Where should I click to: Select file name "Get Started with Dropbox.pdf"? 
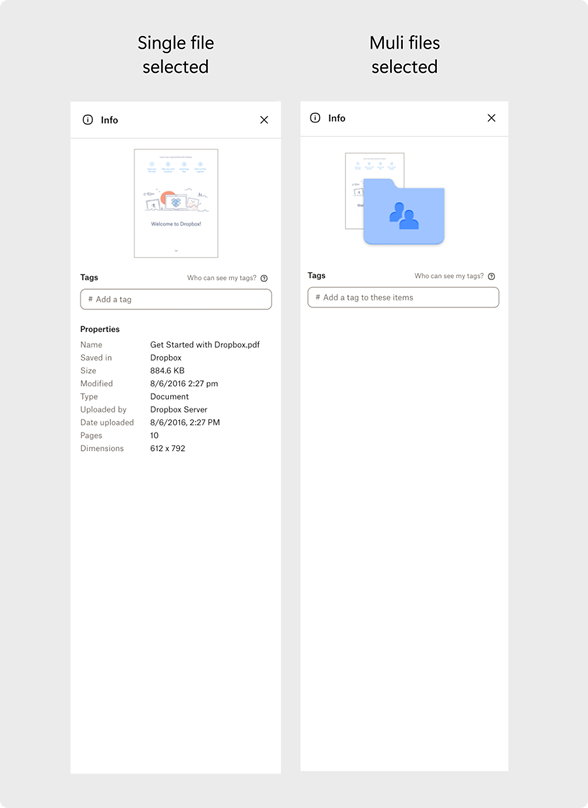[x=205, y=345]
